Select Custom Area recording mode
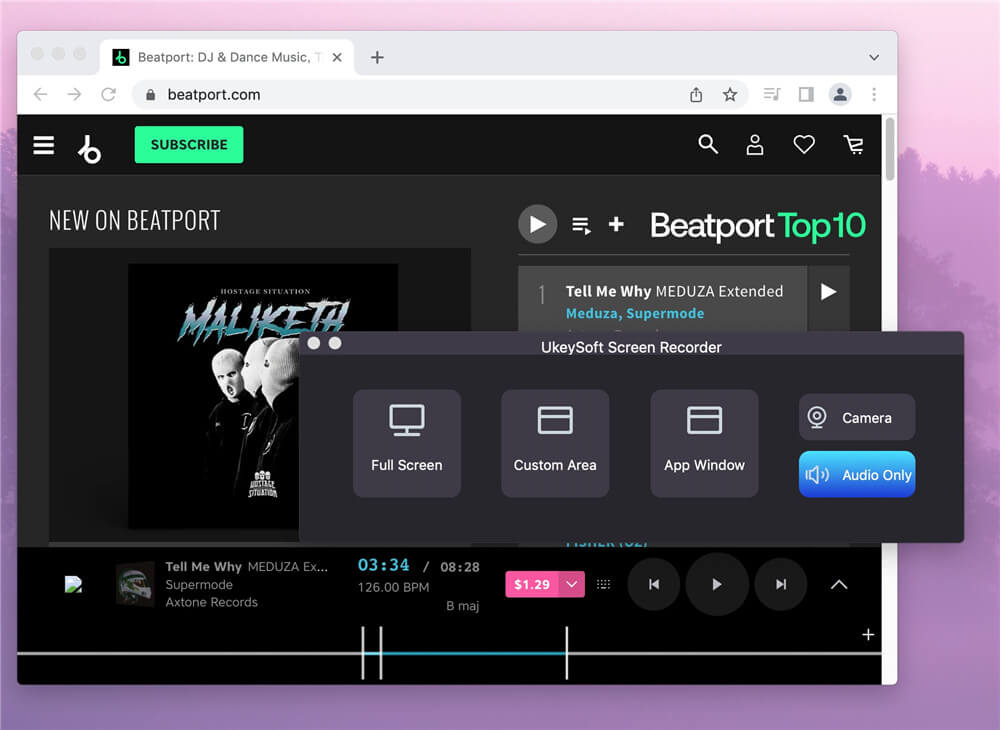The width and height of the screenshot is (1000, 730). [555, 443]
